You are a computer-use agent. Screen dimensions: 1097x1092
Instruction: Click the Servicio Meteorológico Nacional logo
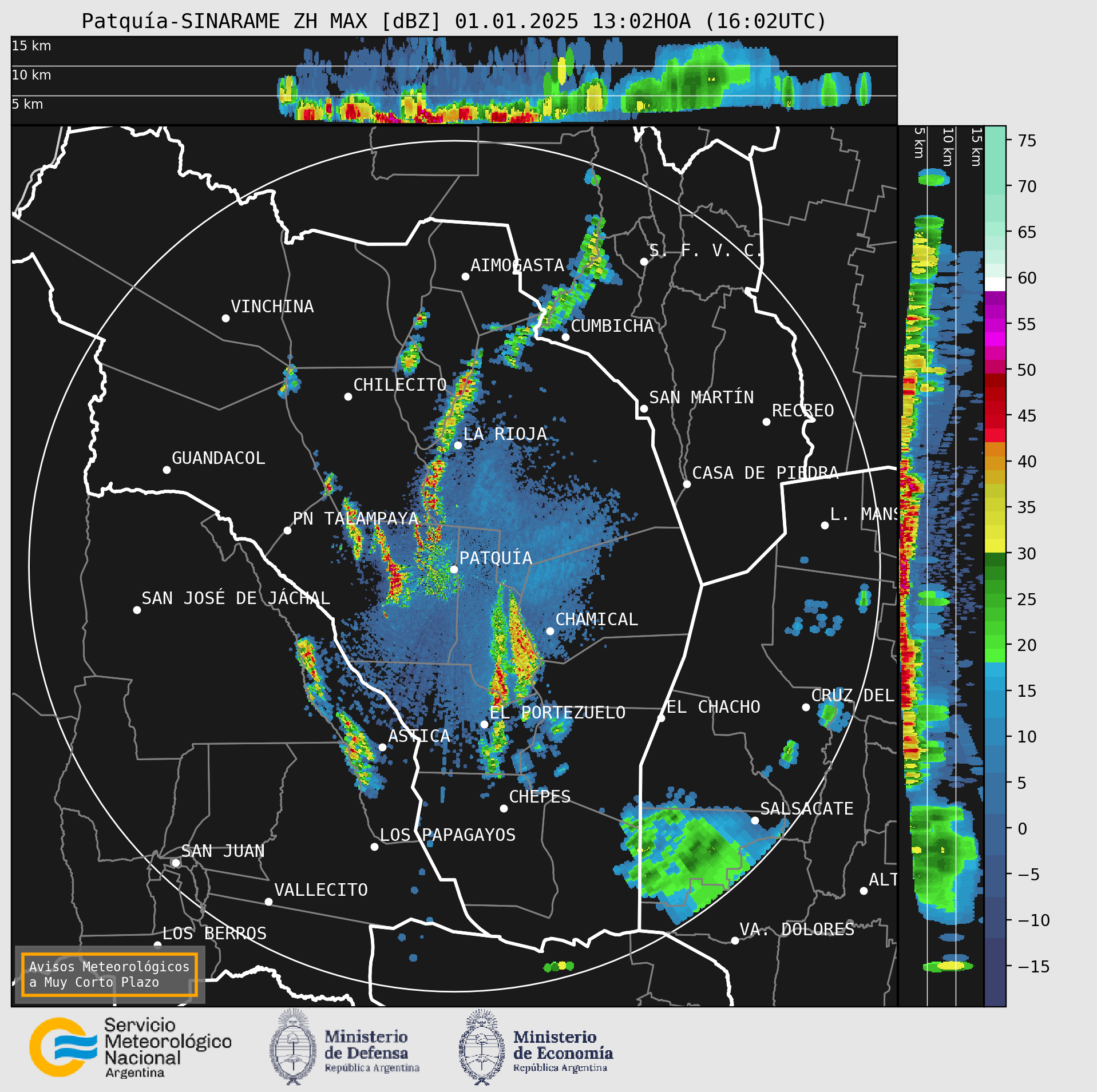(x=130, y=1047)
